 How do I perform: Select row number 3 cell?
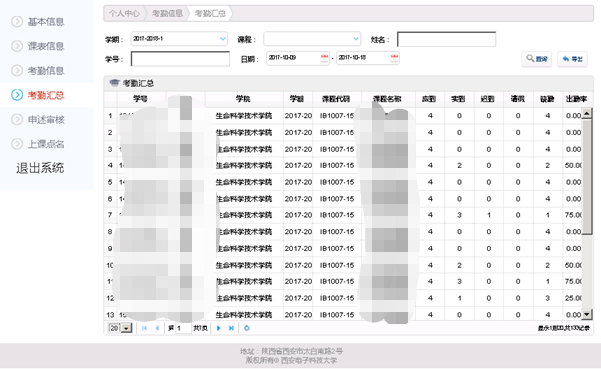click(110, 149)
